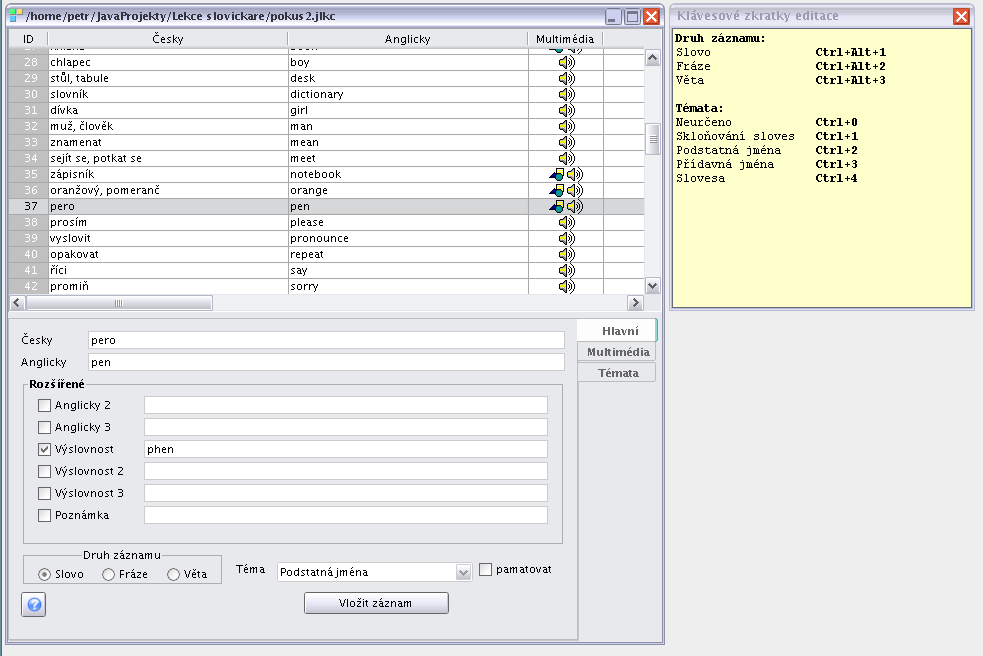This screenshot has height=656, width=983.
Task: Click the picture icon in the 'notebook' row
Action: [x=557, y=174]
